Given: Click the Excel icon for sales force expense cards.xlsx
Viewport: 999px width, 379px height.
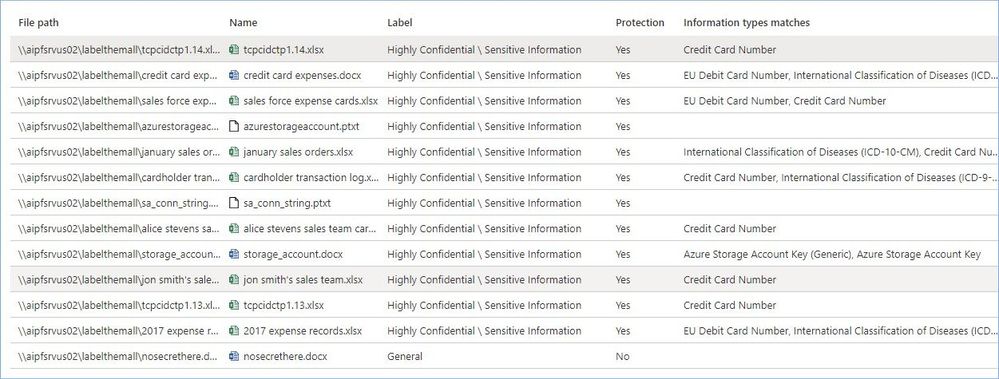Looking at the screenshot, I should click(234, 101).
